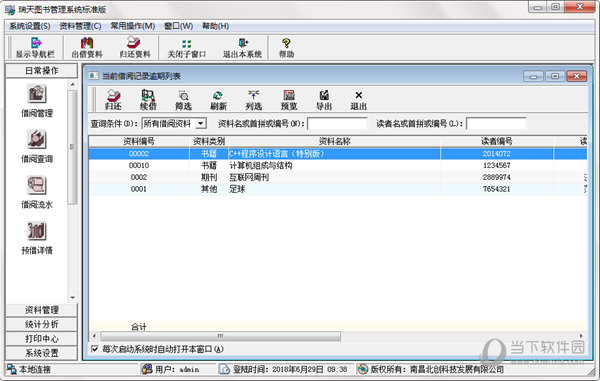Click reader number 2889974 cell

tap(497, 177)
